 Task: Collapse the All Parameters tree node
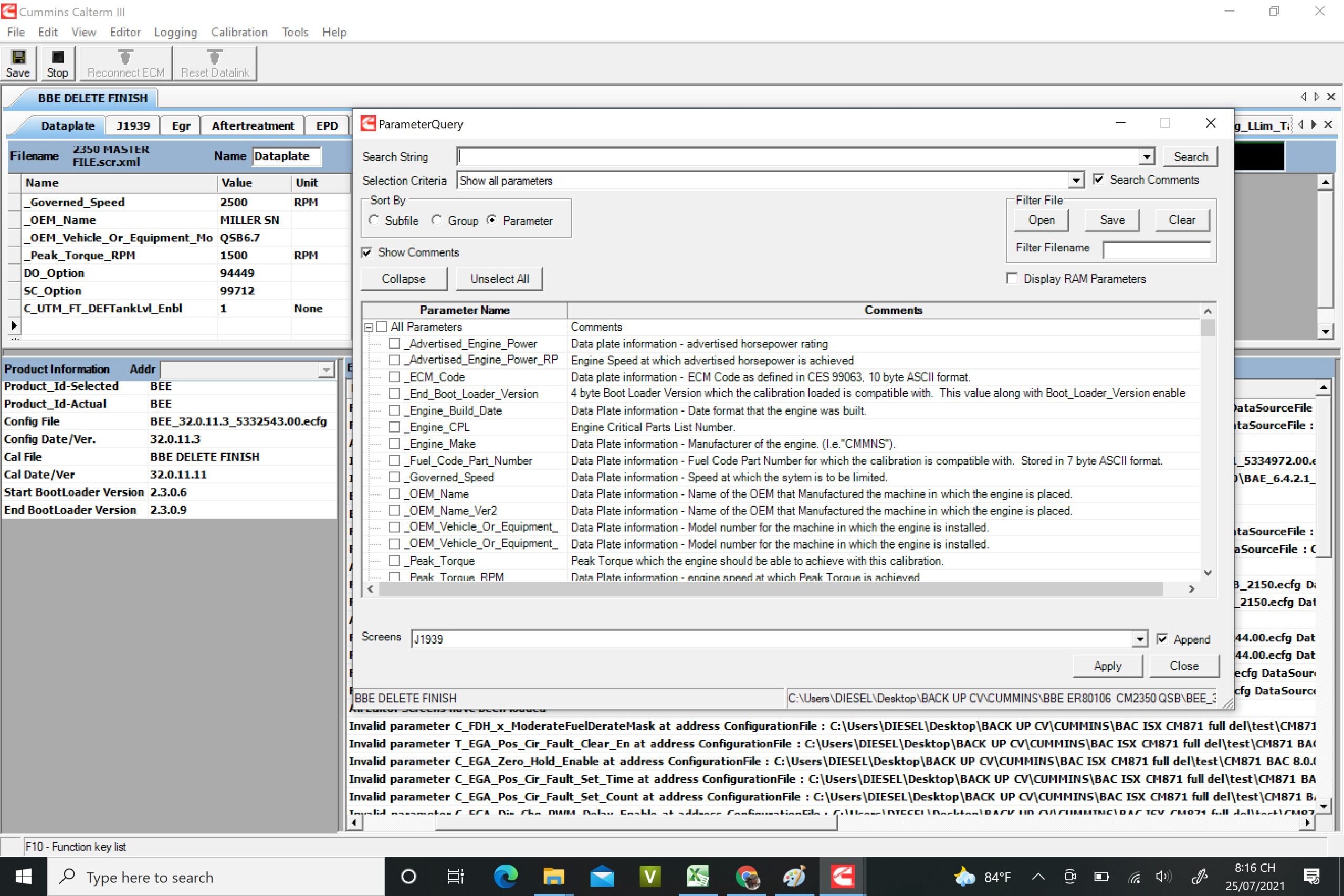coord(369,328)
